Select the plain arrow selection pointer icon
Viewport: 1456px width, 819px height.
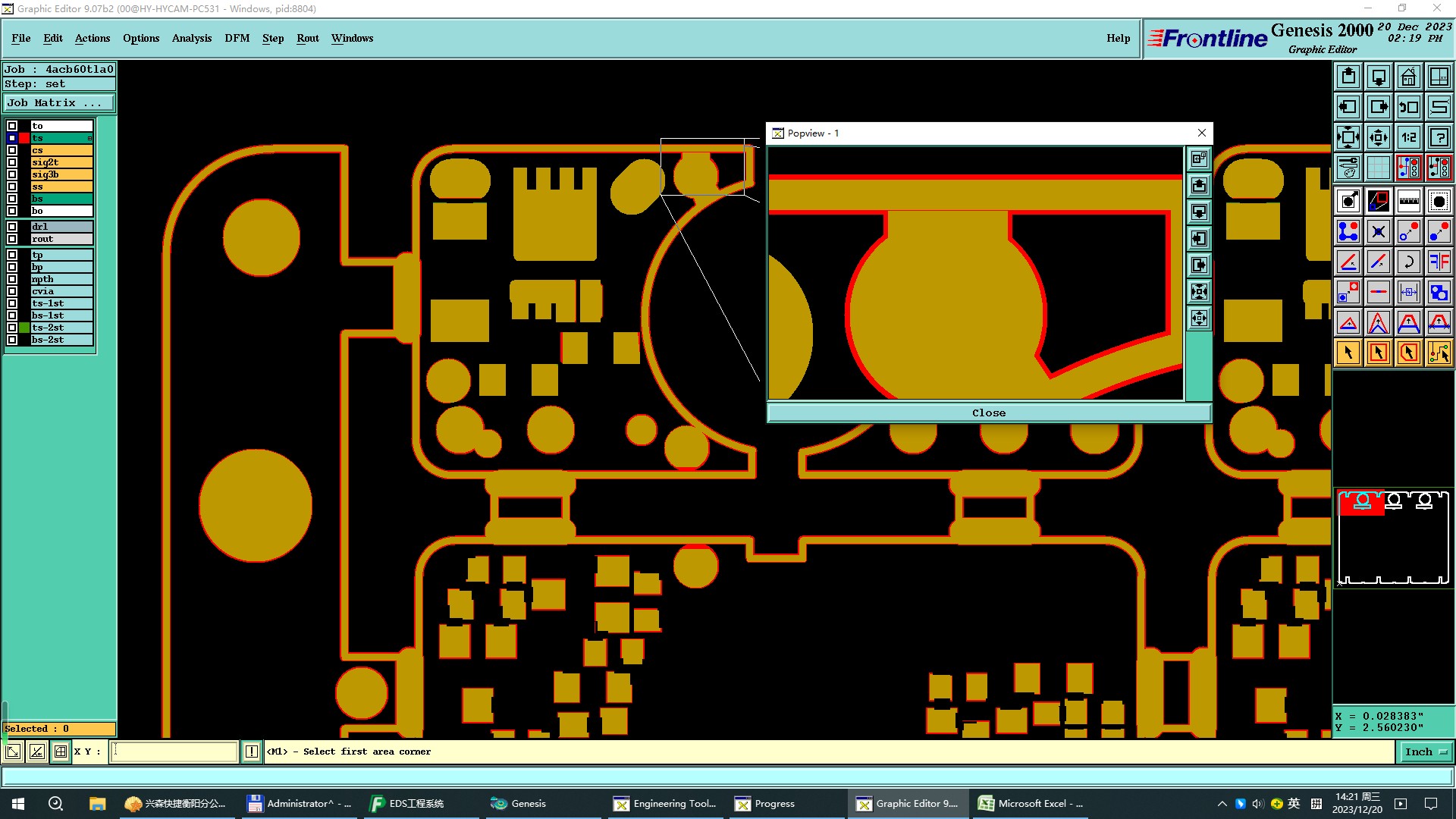1348,353
